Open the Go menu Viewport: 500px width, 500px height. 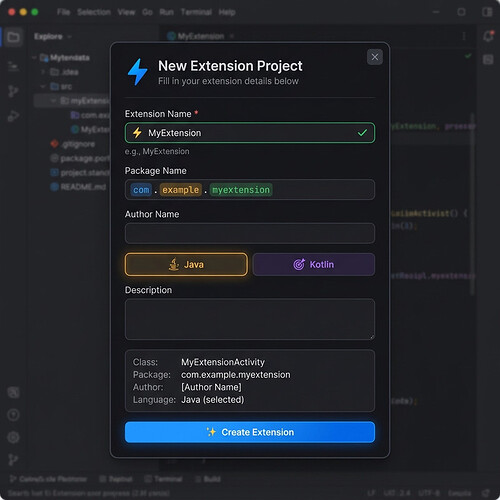(x=147, y=12)
